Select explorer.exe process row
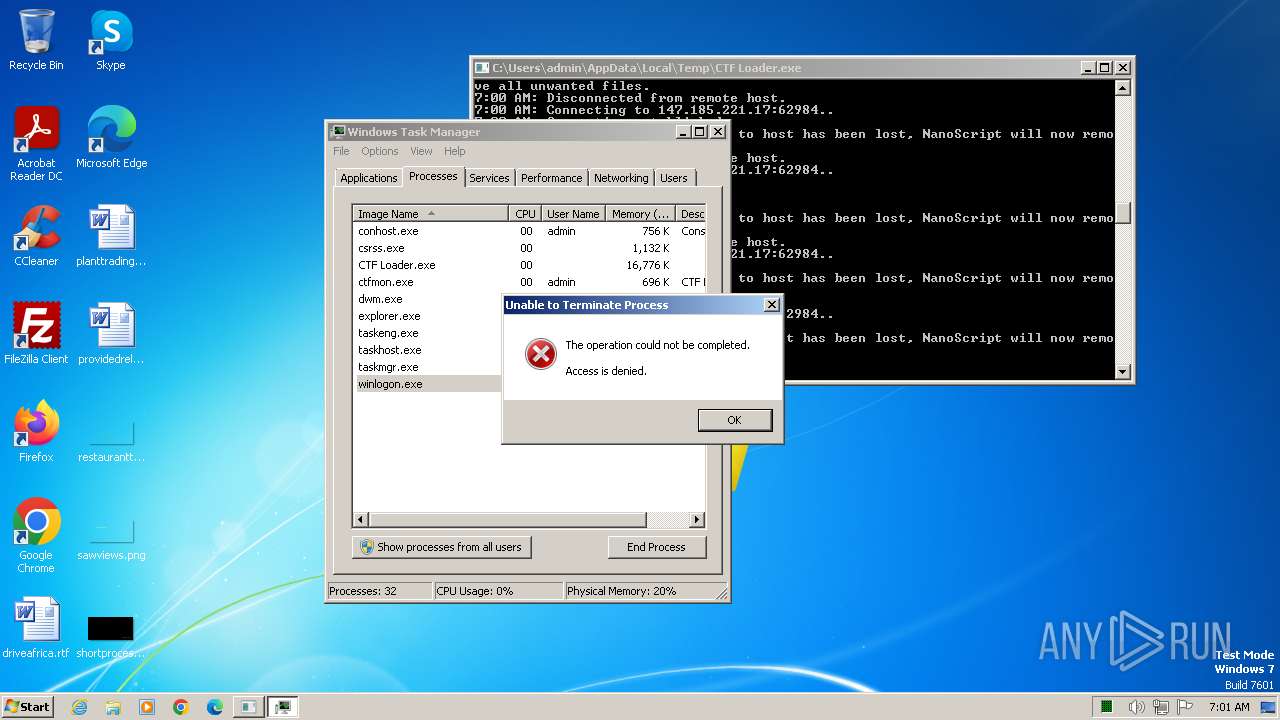Screen dimensions: 1280x720 428,316
